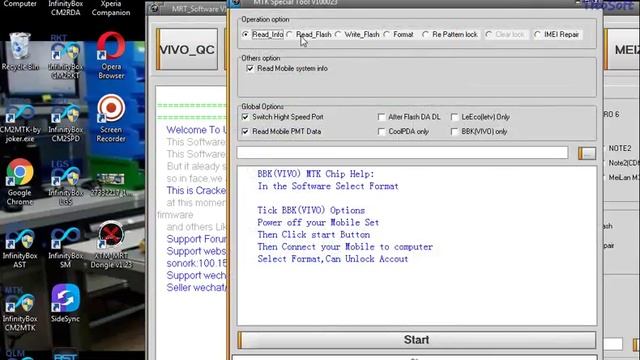Open the Xperia Companion desktop shortcut
This screenshot has height=360, width=640.
tap(111, 8)
